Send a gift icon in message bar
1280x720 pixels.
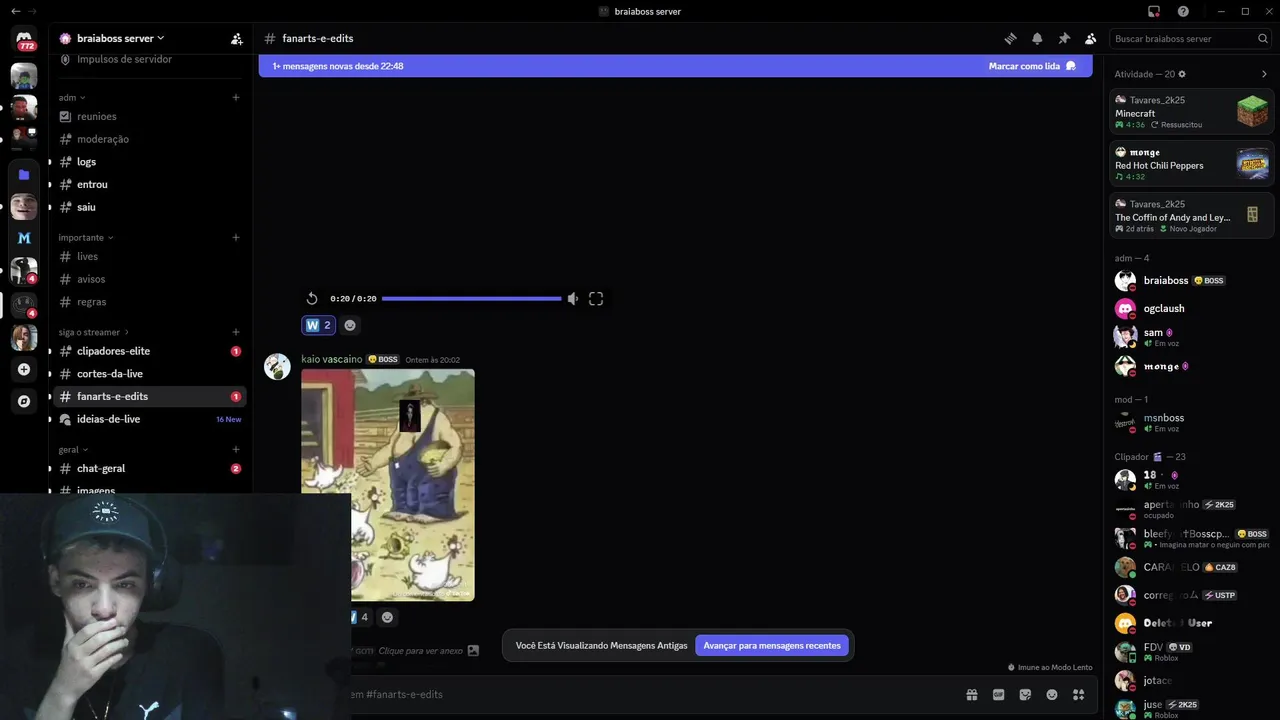(x=971, y=695)
